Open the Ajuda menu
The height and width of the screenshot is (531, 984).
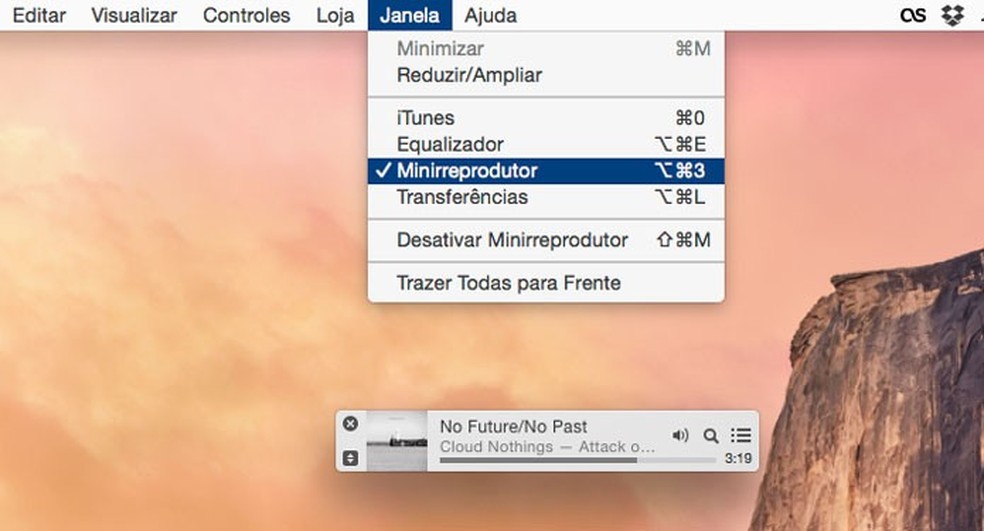click(x=491, y=15)
